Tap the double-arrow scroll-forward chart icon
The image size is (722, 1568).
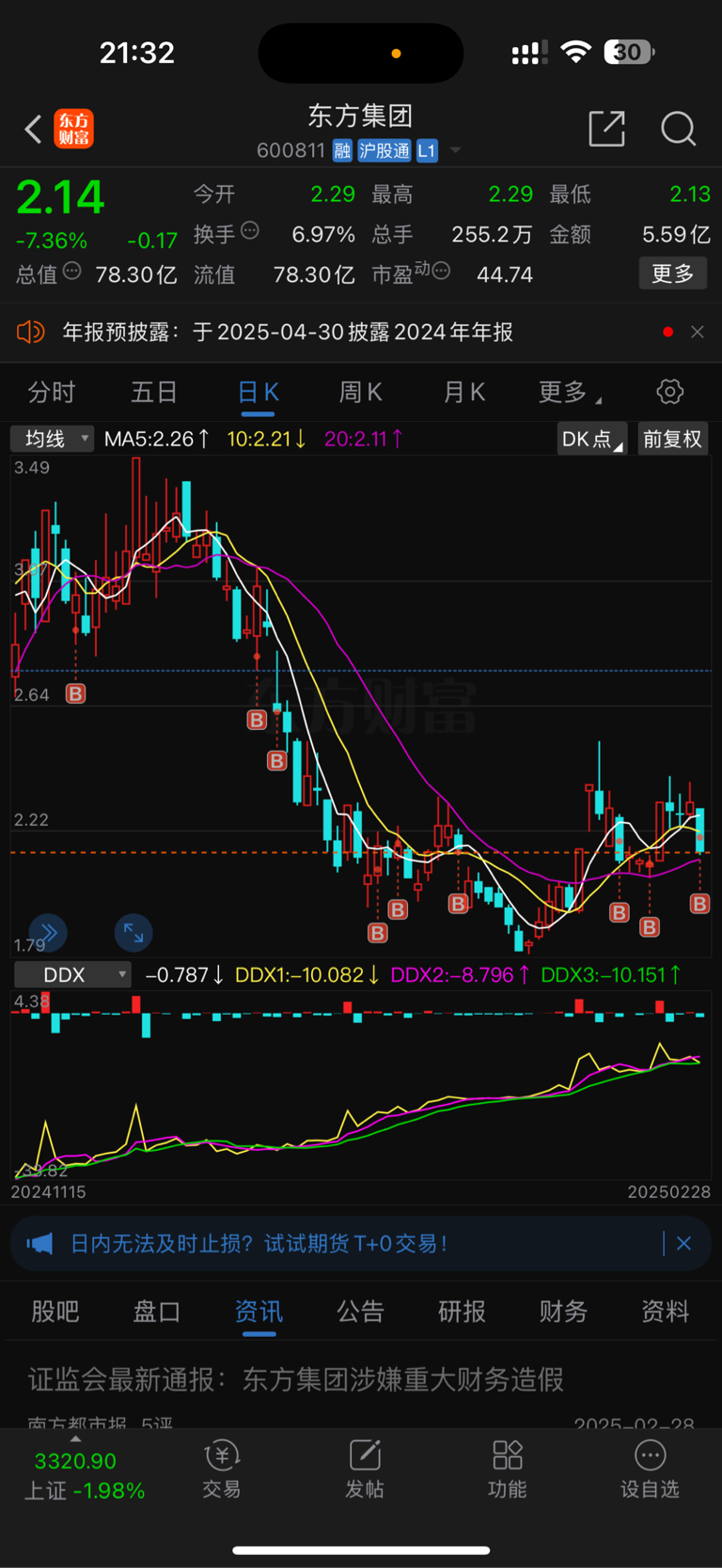pos(48,933)
